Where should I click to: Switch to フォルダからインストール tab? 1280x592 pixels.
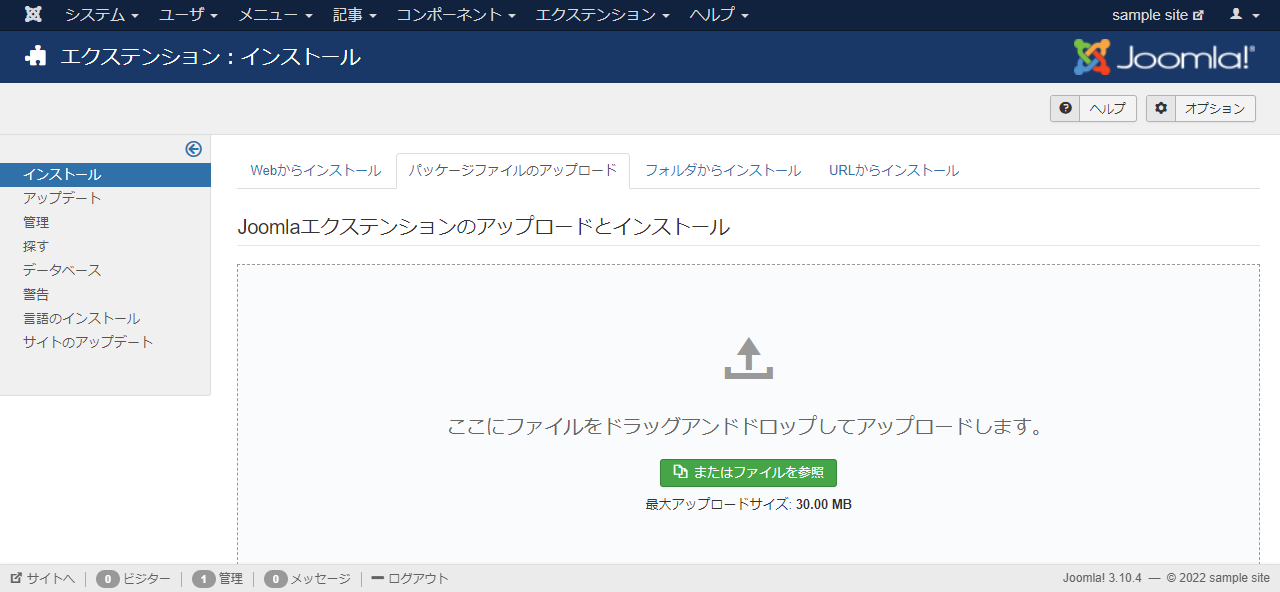click(x=722, y=171)
